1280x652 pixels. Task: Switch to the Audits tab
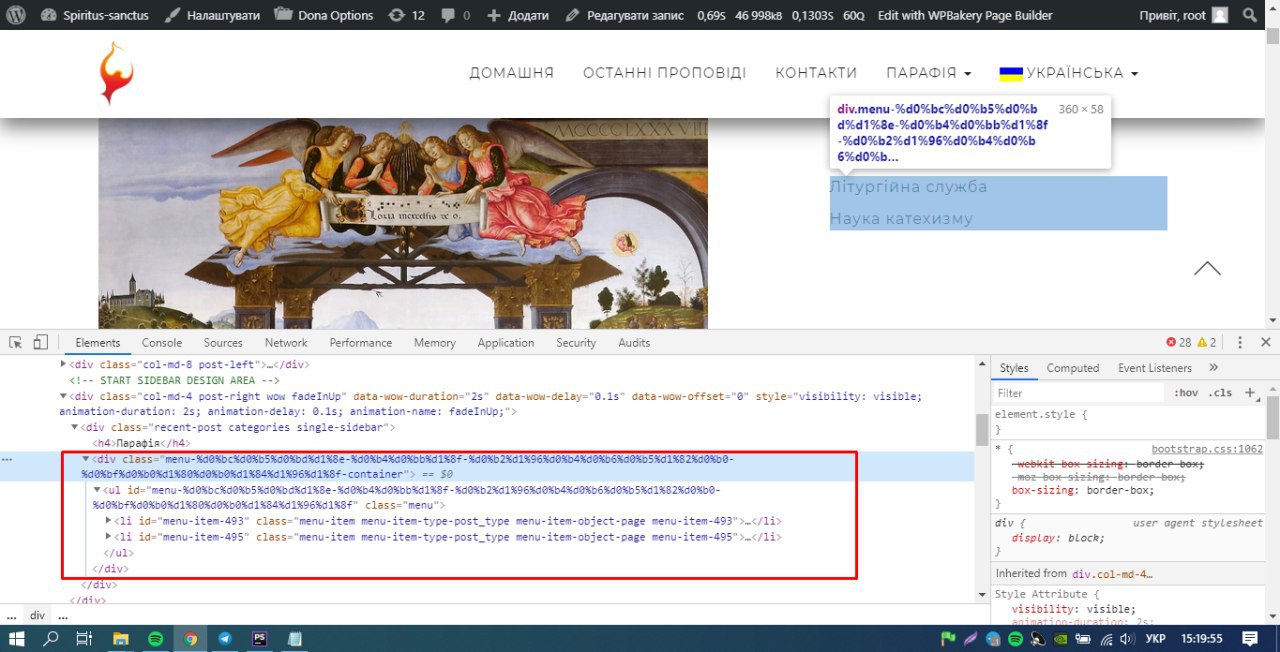[634, 342]
